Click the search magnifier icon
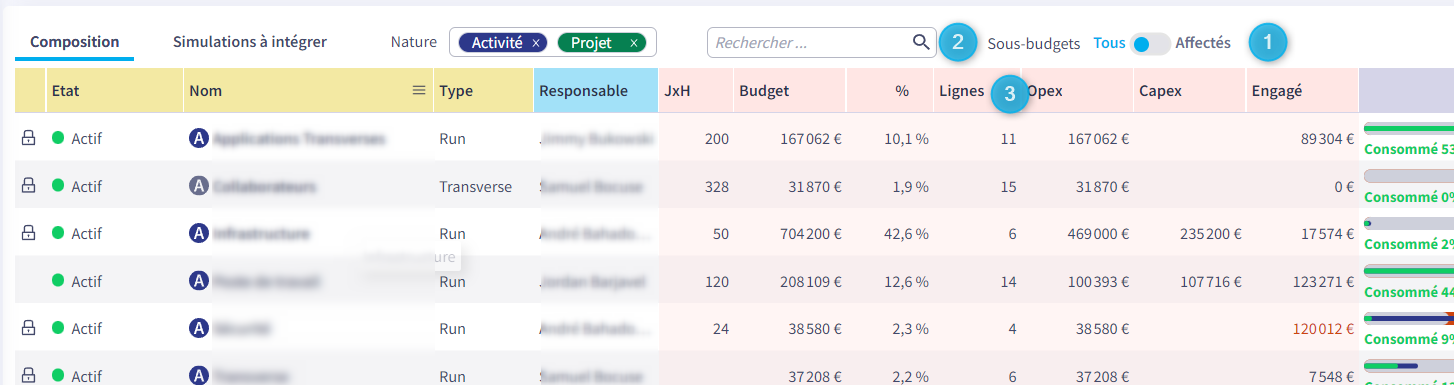This screenshot has height=385, width=1454. coord(921,42)
